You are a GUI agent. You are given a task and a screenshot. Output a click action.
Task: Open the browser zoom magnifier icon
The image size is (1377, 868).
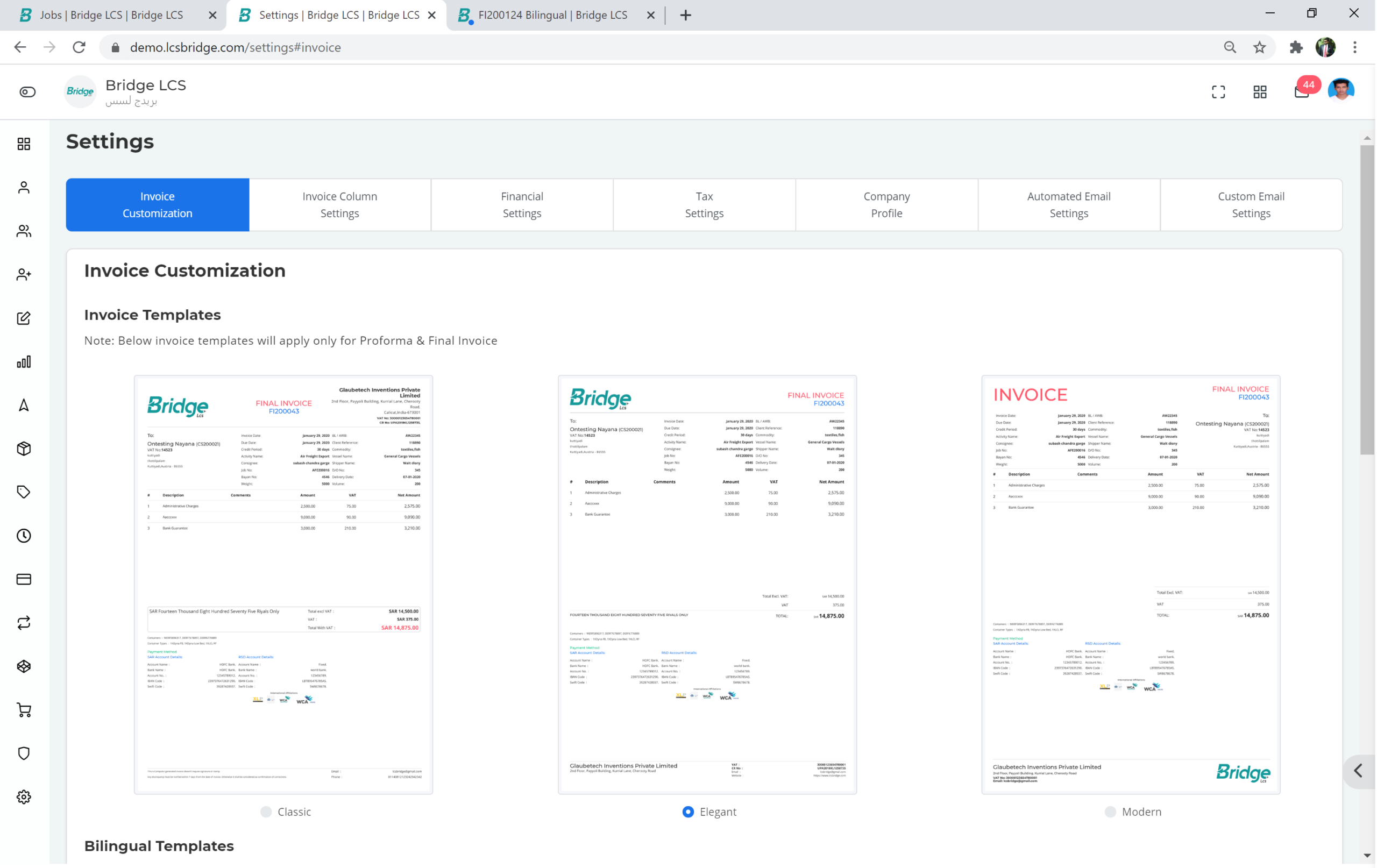1230,47
